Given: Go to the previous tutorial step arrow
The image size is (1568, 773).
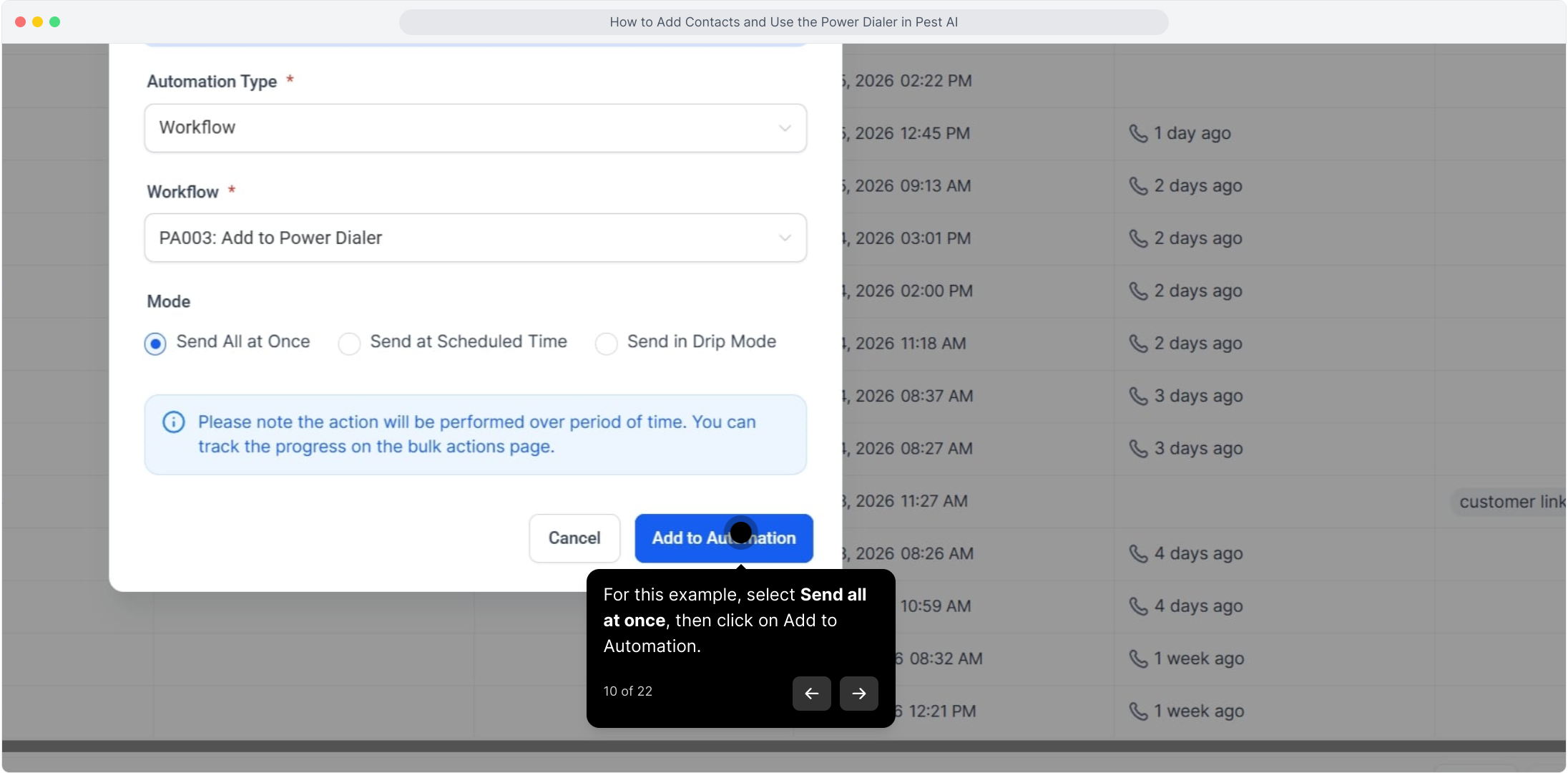Looking at the screenshot, I should [x=811, y=693].
